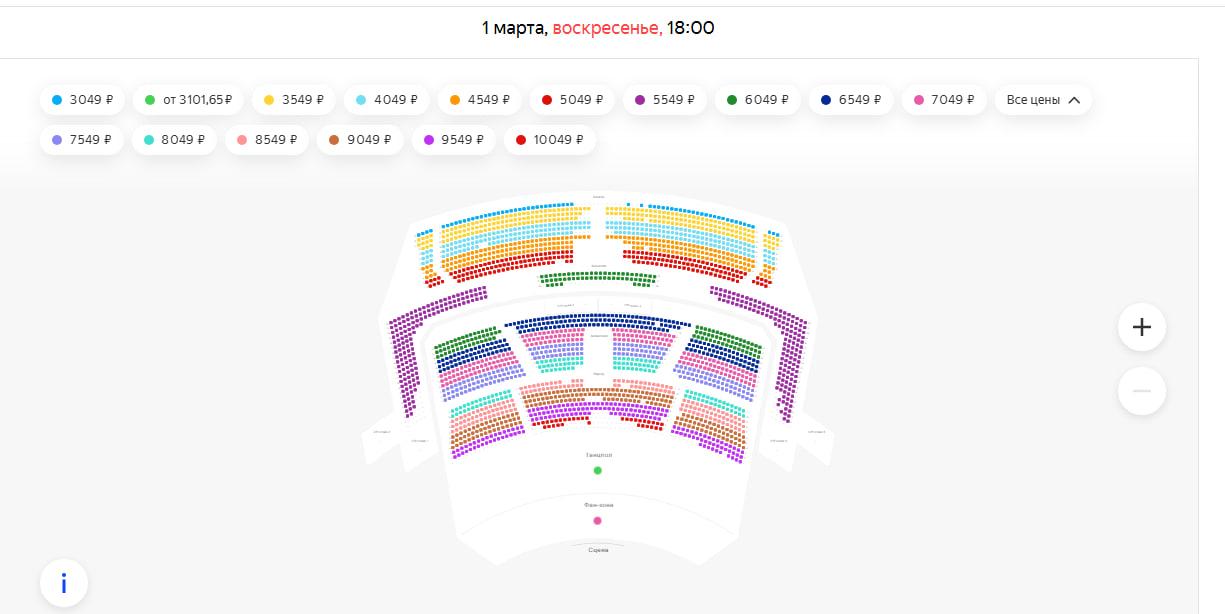1225x614 pixels.
Task: Pick the 6549 ₽ price chip
Action: [x=850, y=100]
